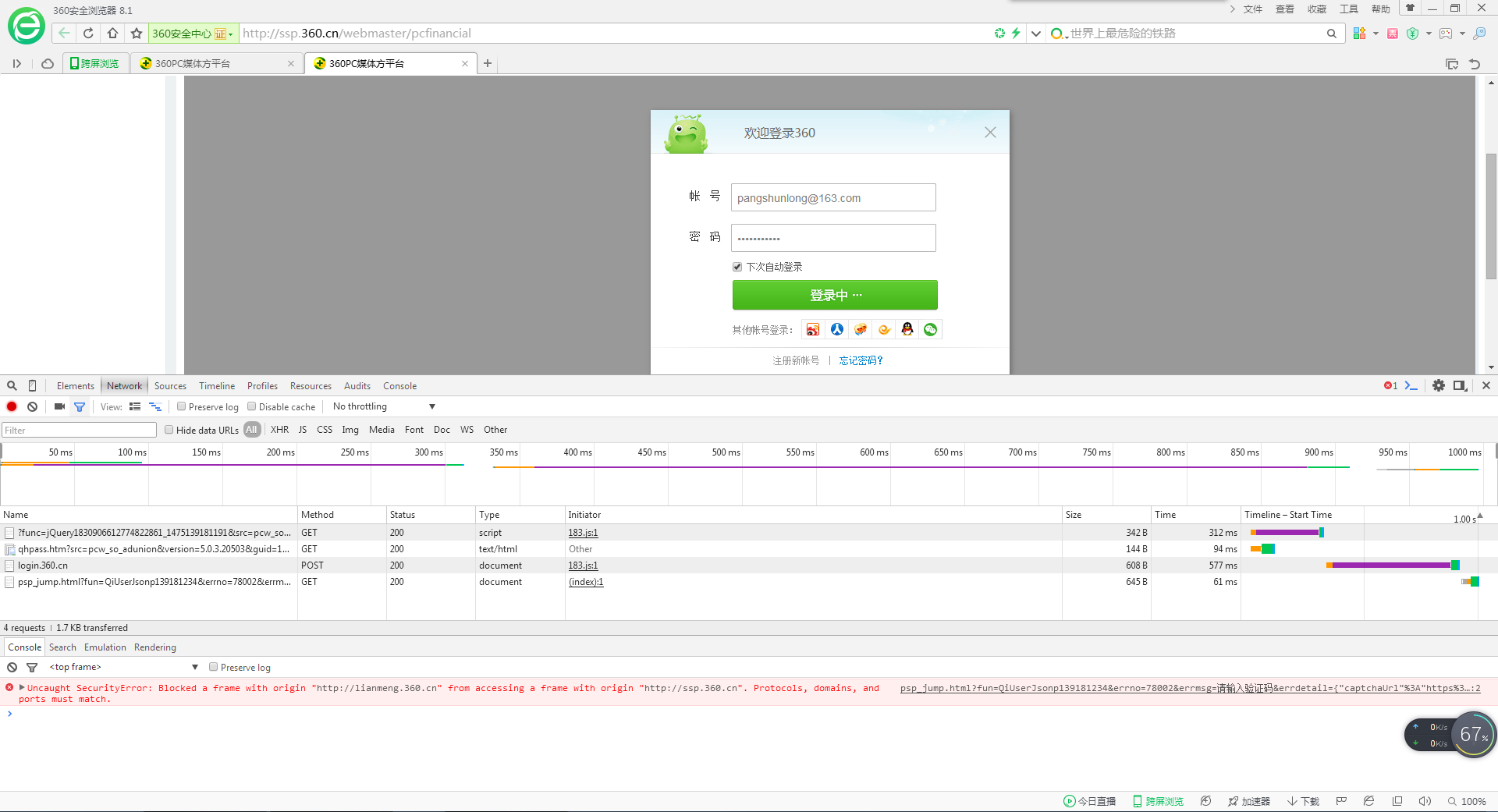Expand the Uncaught SecurityError message
This screenshot has width=1498, height=812.
point(22,687)
